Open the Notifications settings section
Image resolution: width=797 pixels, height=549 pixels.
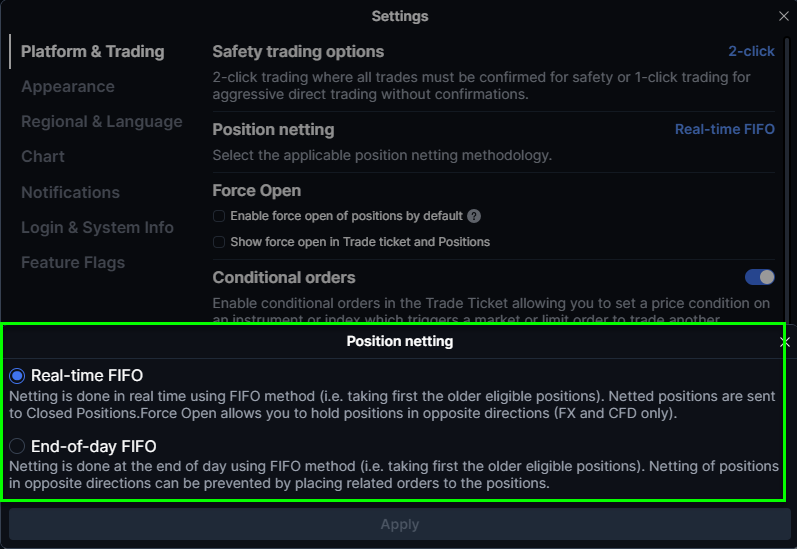70,192
